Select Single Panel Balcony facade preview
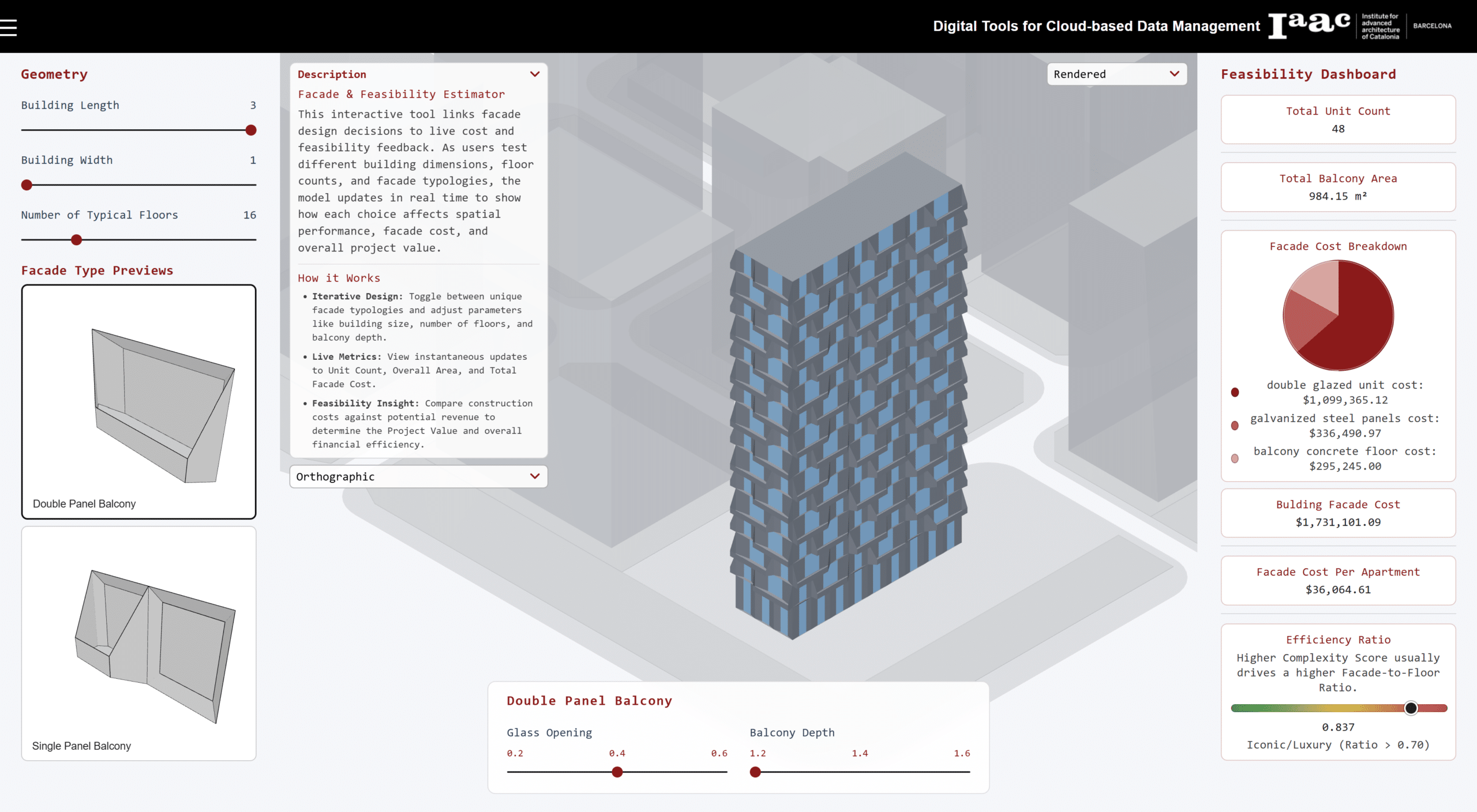The height and width of the screenshot is (812, 1477). click(x=138, y=643)
